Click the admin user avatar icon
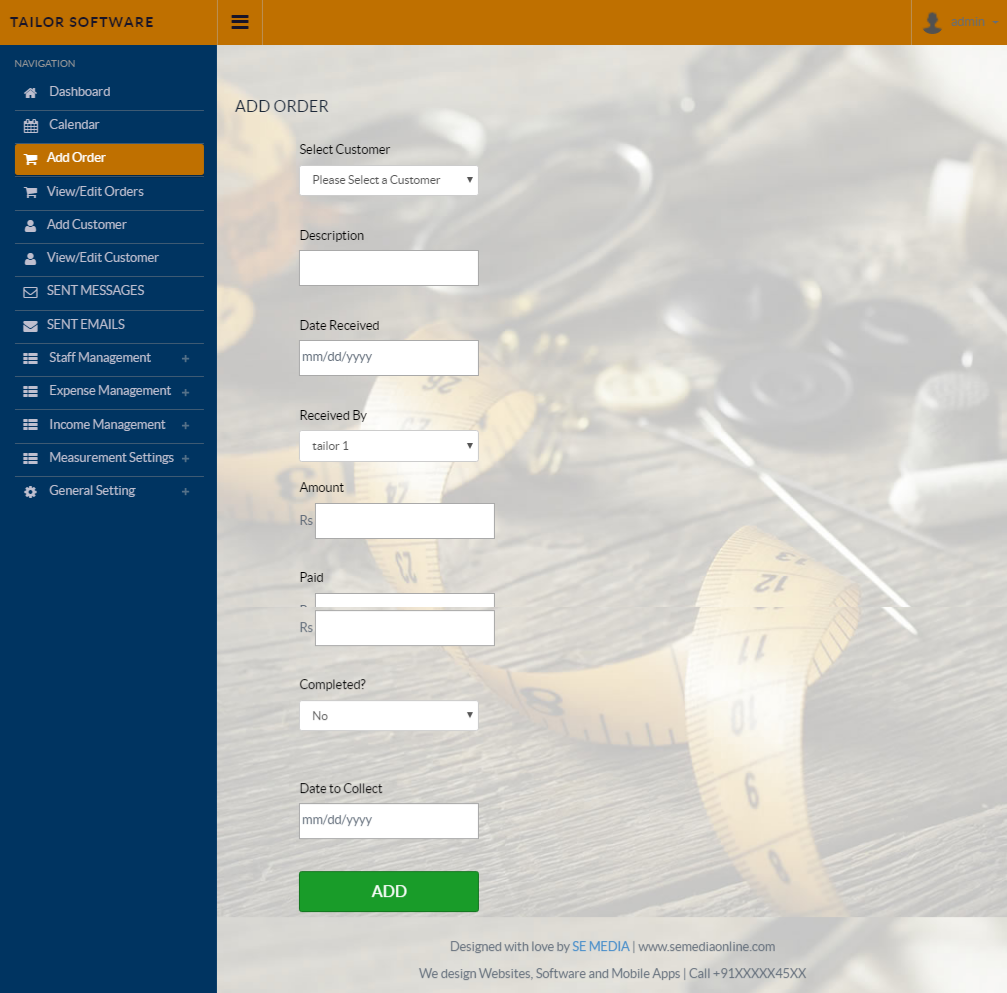1007x993 pixels. pos(932,22)
